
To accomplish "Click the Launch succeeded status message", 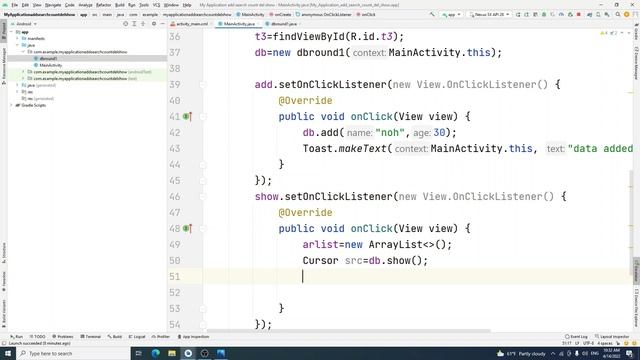I will click(40, 343).
